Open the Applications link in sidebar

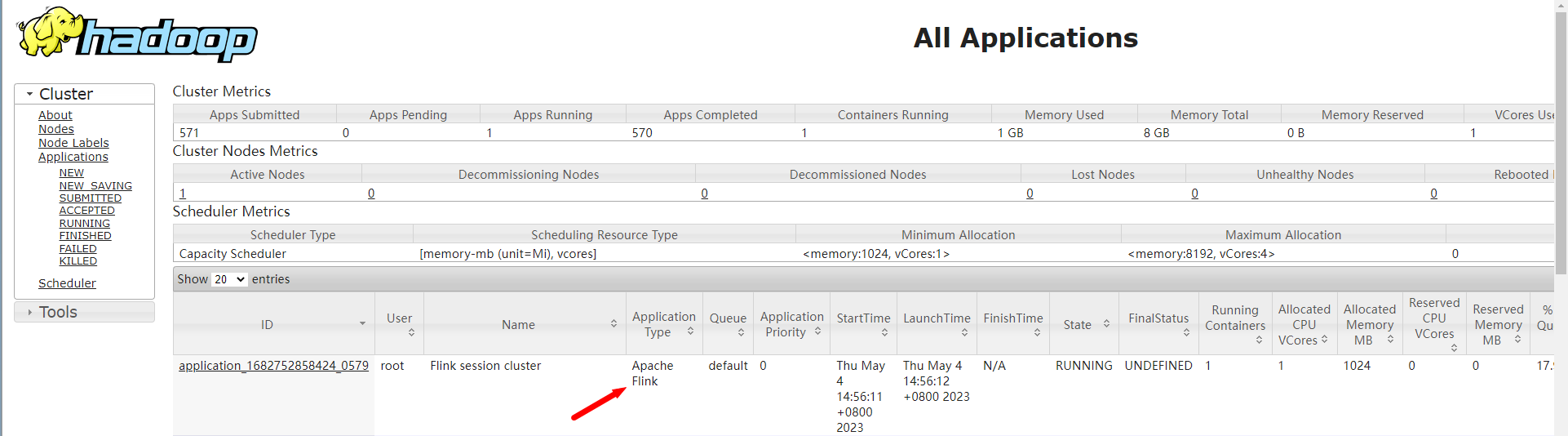tap(73, 157)
